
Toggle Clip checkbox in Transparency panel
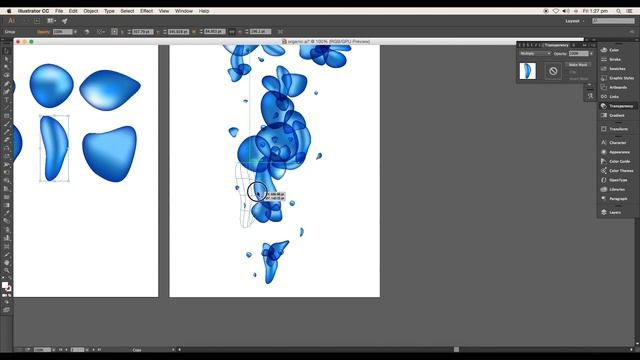tap(572, 72)
